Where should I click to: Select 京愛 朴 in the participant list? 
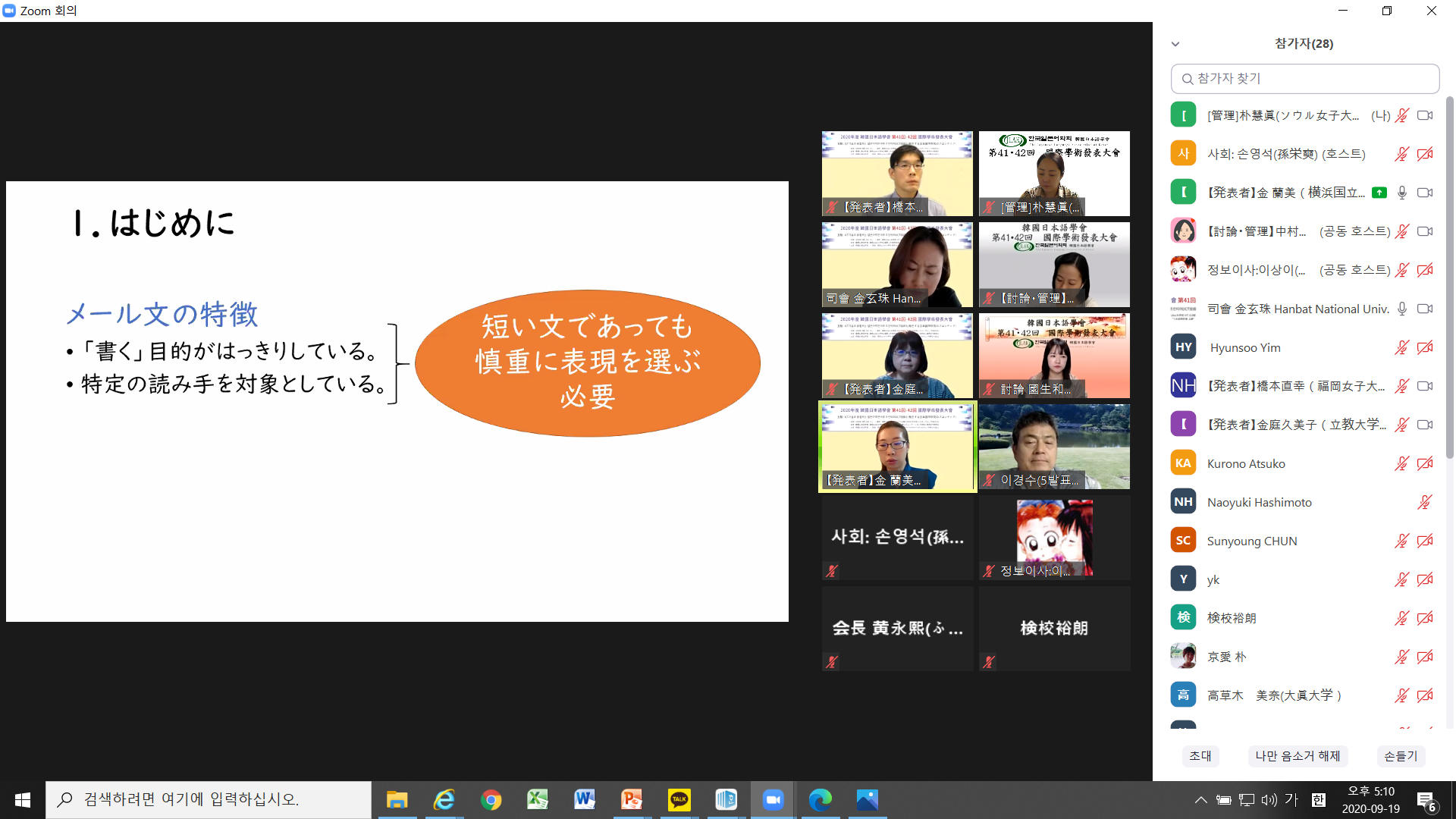1226,657
